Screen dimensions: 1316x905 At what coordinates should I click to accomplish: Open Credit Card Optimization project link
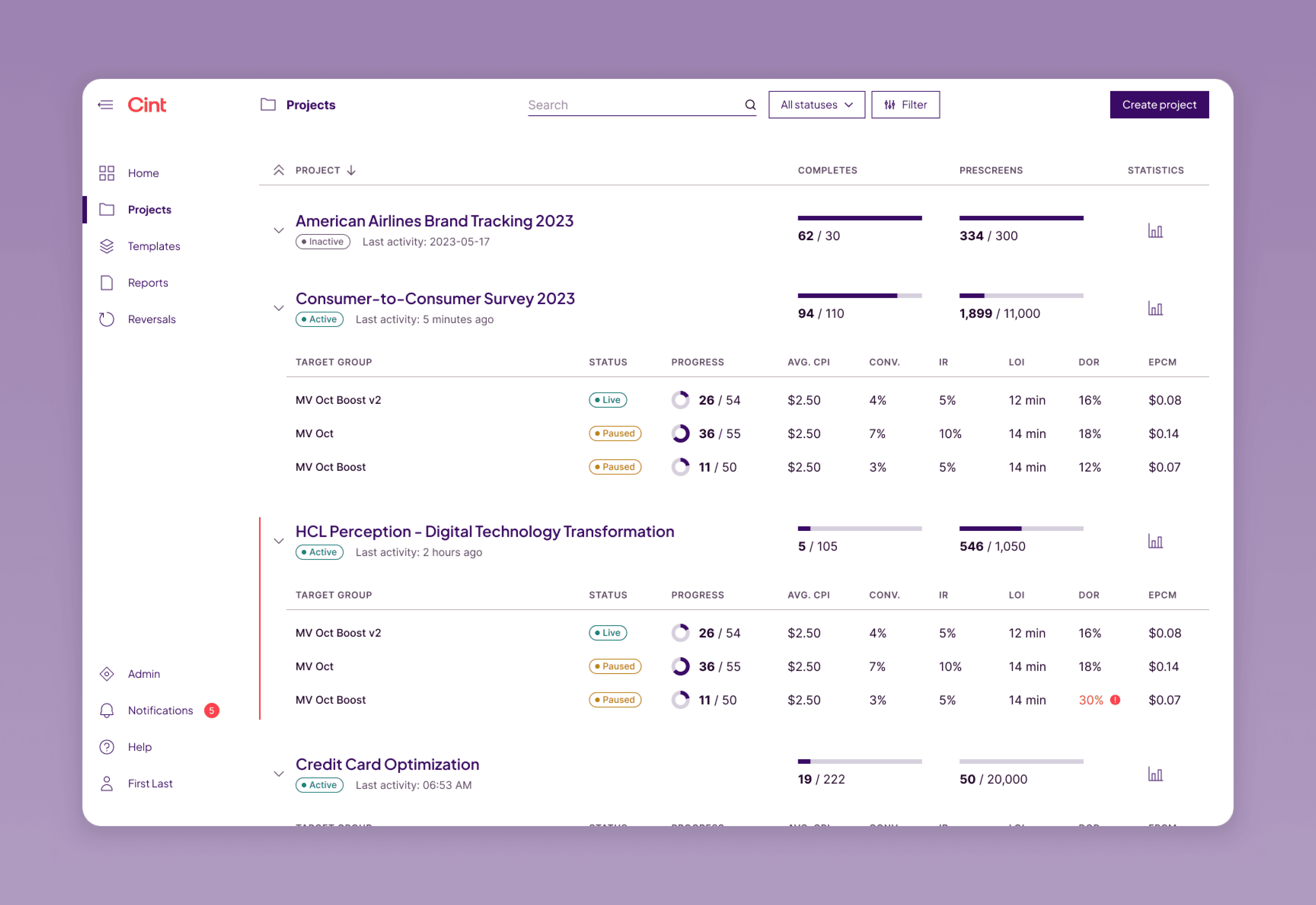click(387, 765)
